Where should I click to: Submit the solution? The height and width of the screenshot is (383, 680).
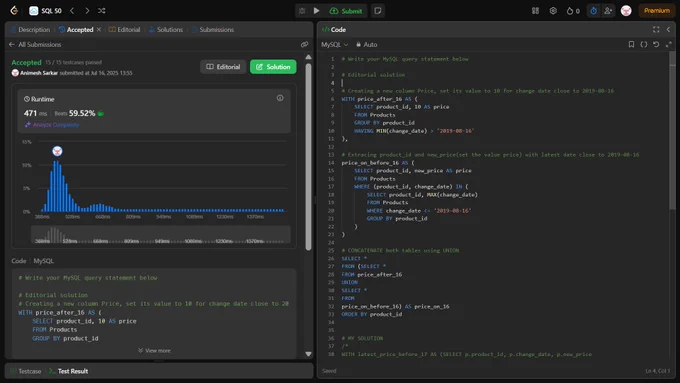point(346,11)
